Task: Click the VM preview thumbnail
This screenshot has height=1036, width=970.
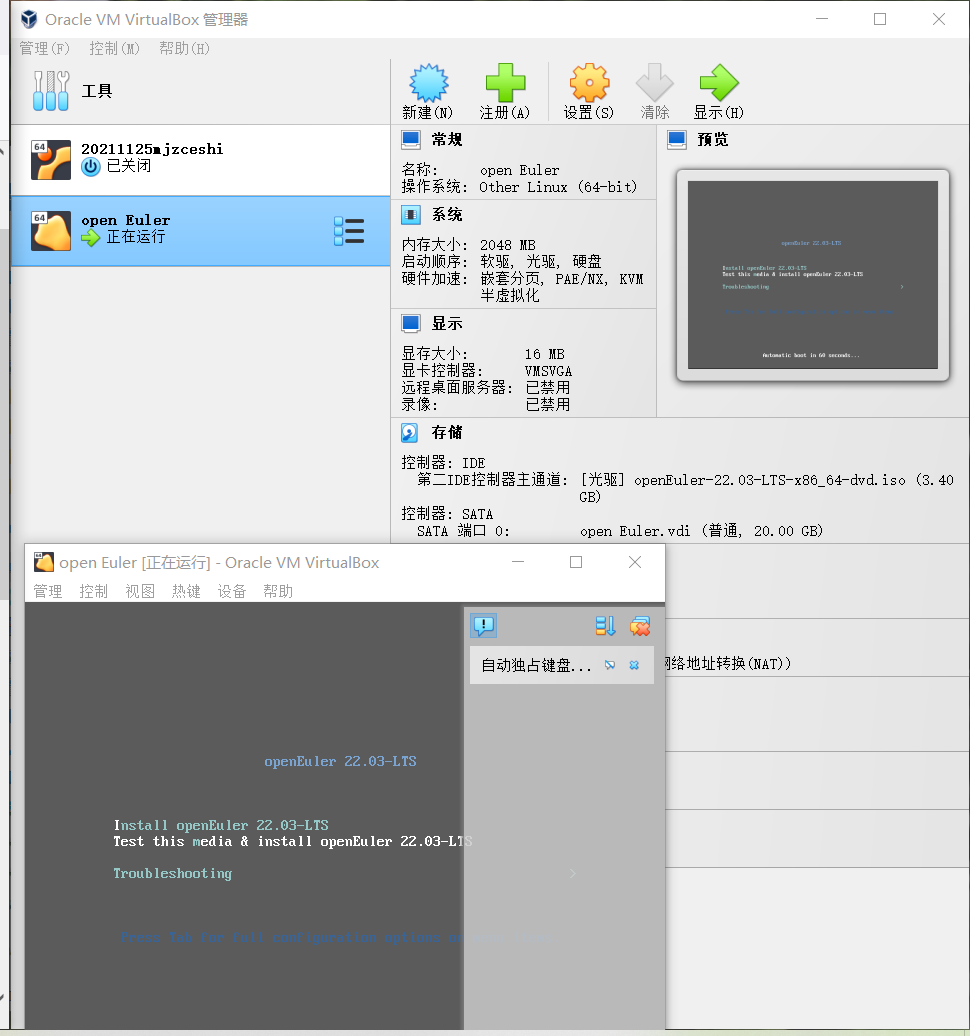Action: pyautogui.click(x=813, y=275)
